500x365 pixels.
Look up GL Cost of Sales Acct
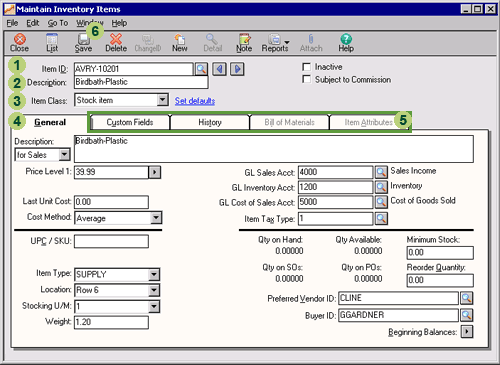point(381,202)
